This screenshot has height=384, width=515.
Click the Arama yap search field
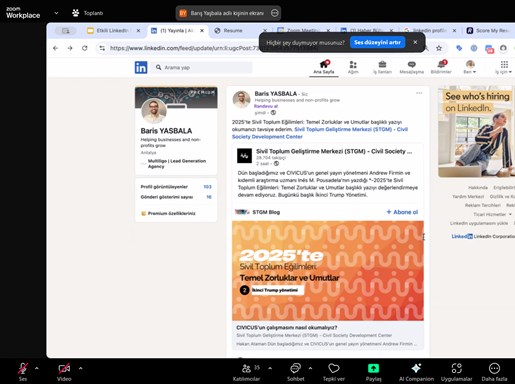point(202,67)
